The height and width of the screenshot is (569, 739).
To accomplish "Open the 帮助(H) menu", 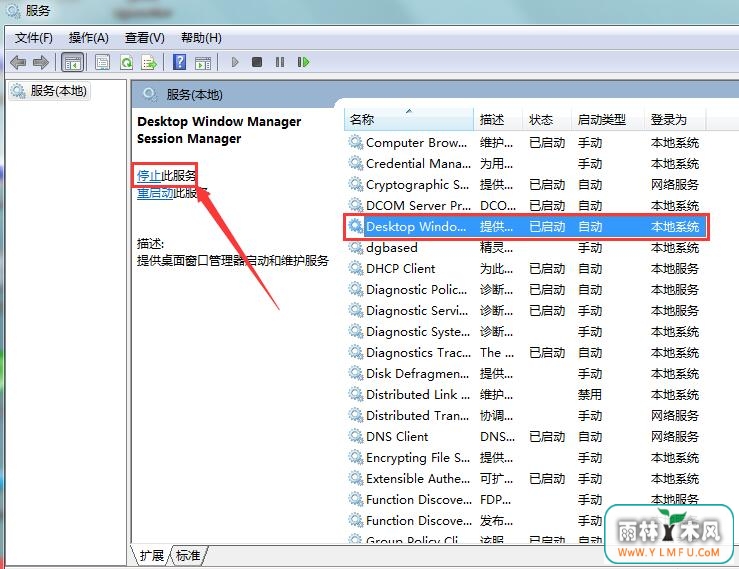I will (x=201, y=38).
